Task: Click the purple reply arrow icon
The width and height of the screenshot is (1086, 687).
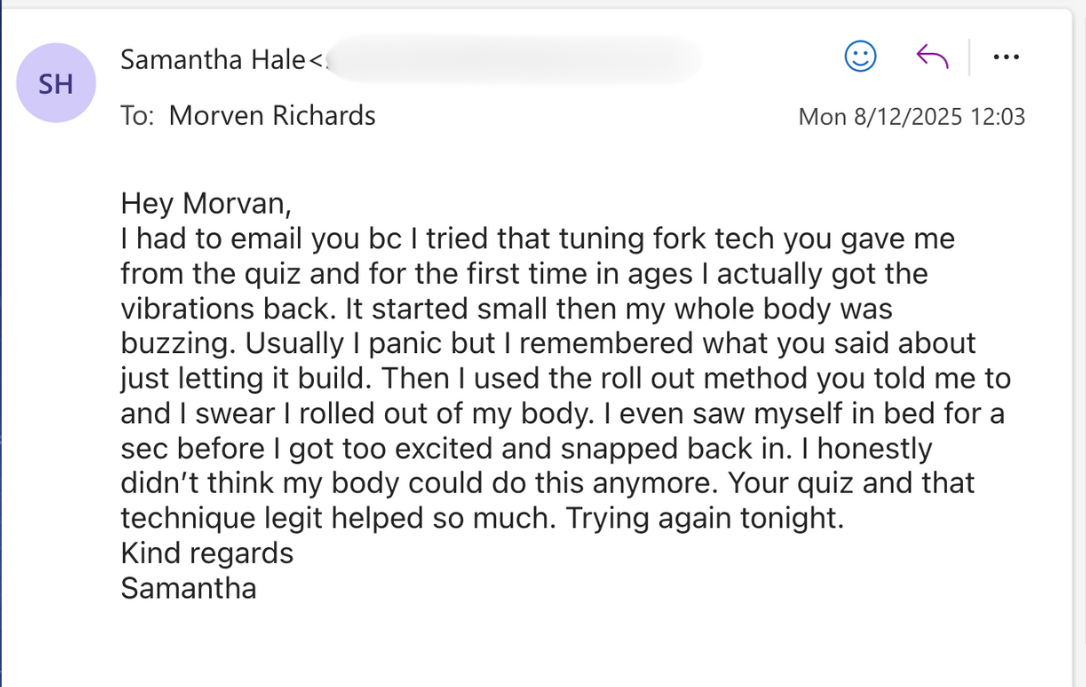Action: (x=932, y=57)
